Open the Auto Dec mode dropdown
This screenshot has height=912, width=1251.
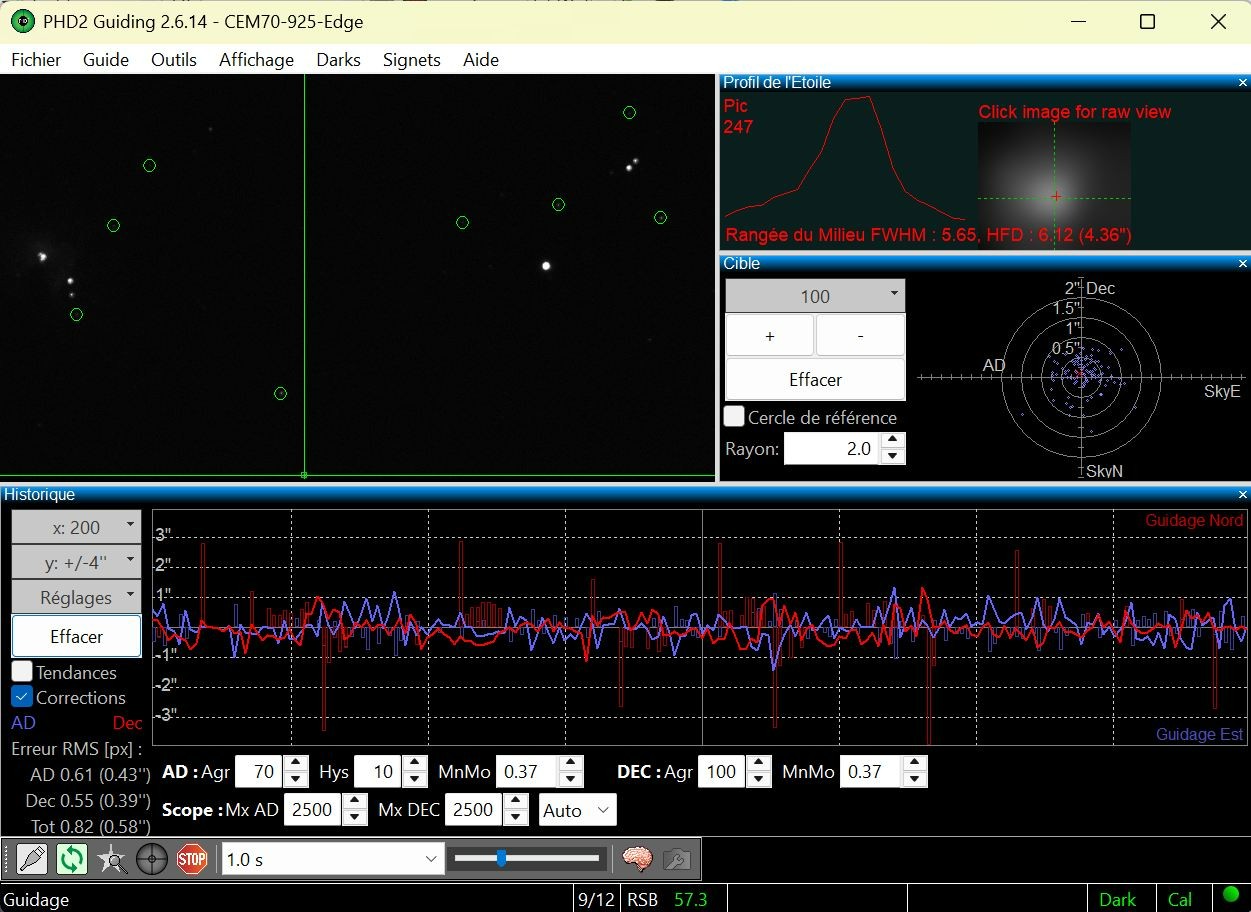pyautogui.click(x=578, y=810)
